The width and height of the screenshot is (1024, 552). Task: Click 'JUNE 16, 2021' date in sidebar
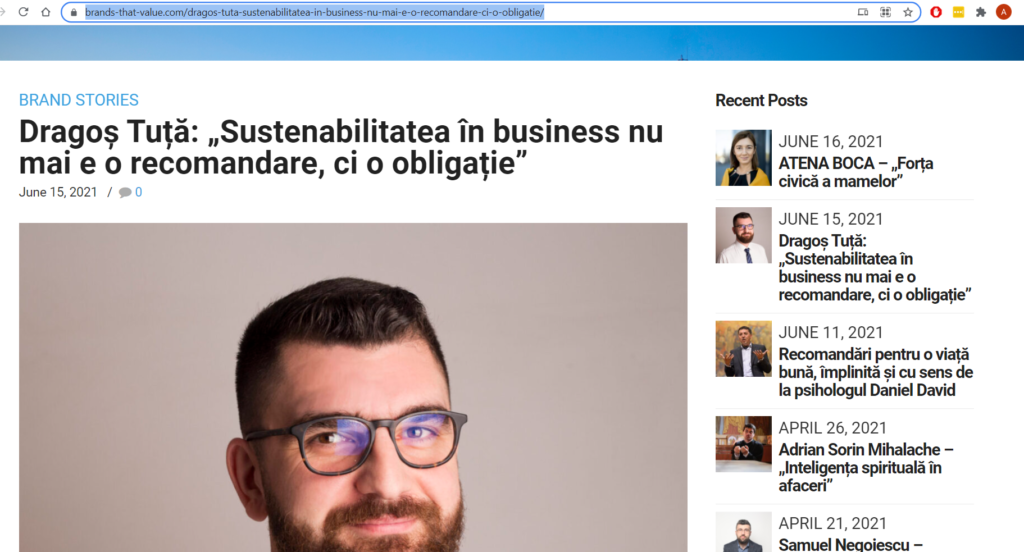pos(831,142)
